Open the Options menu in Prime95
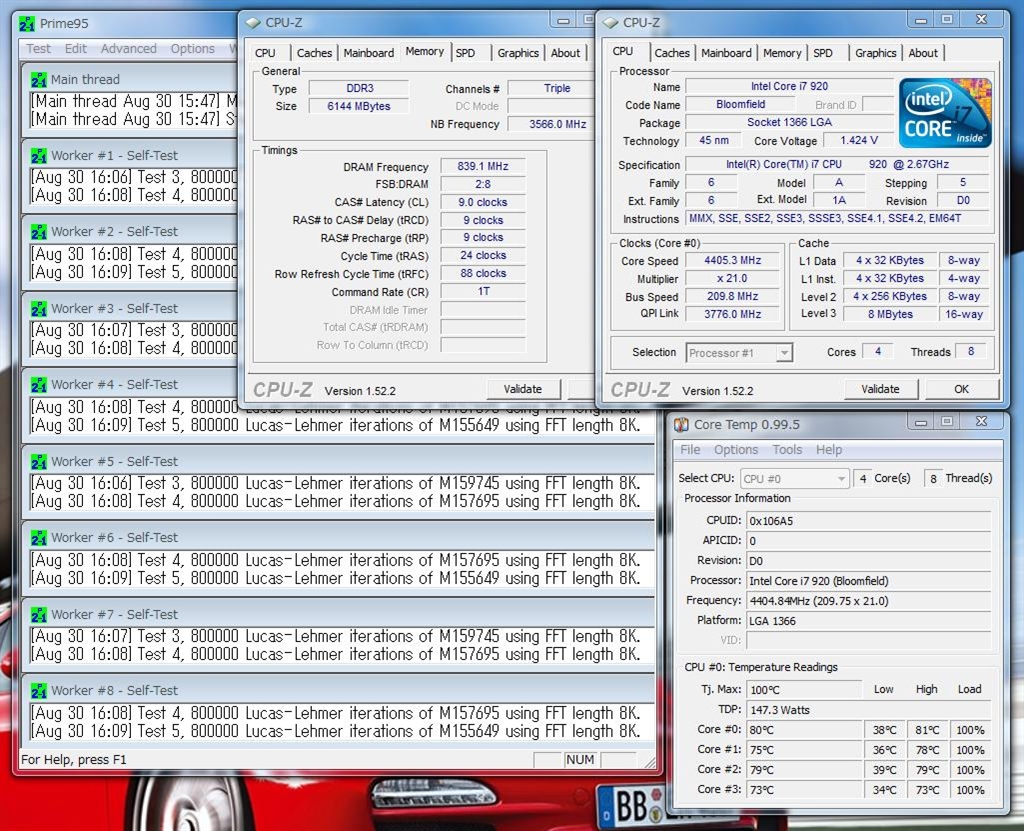This screenshot has width=1024, height=831. pyautogui.click(x=193, y=49)
